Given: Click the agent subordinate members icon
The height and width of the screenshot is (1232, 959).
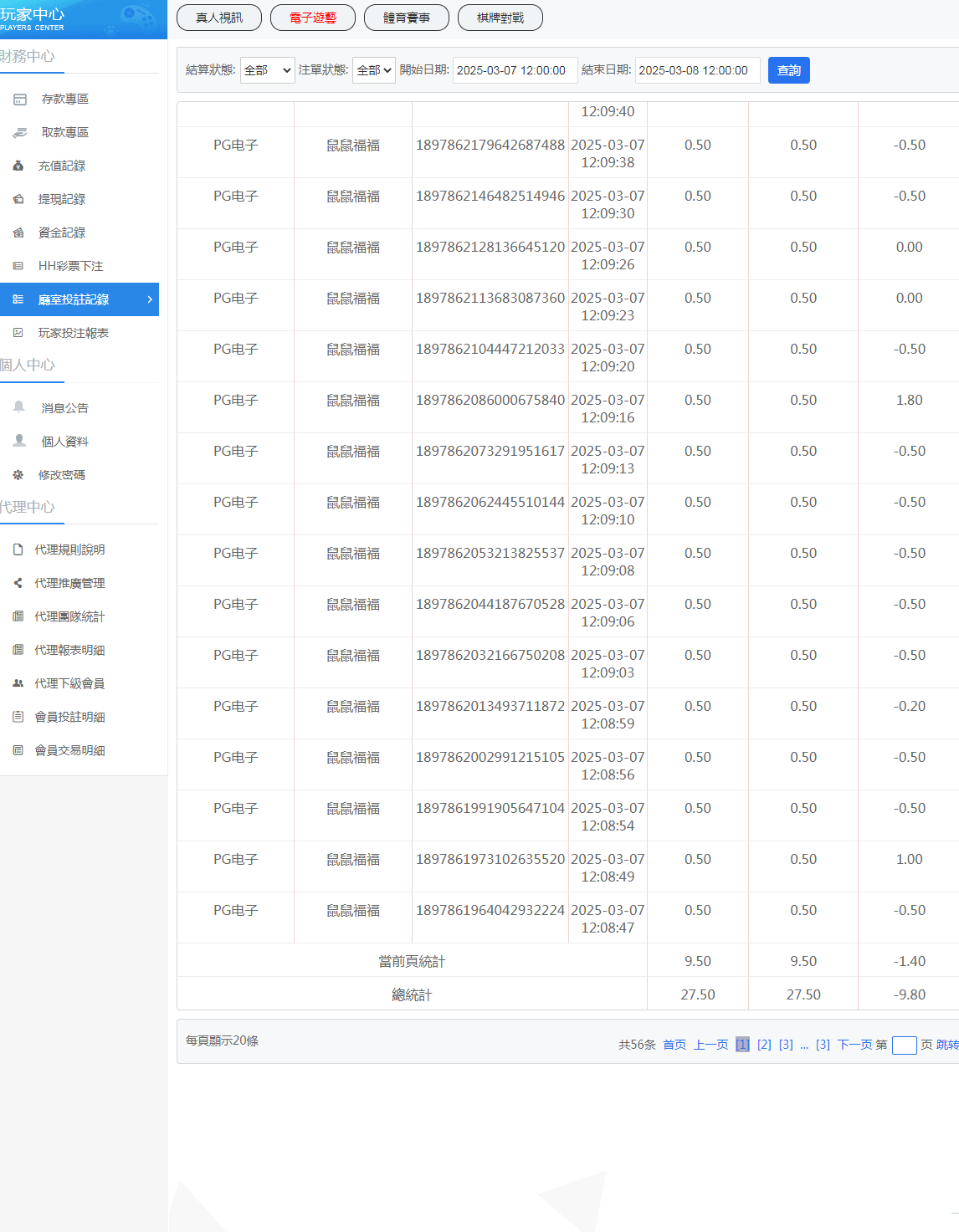Looking at the screenshot, I should point(18,683).
